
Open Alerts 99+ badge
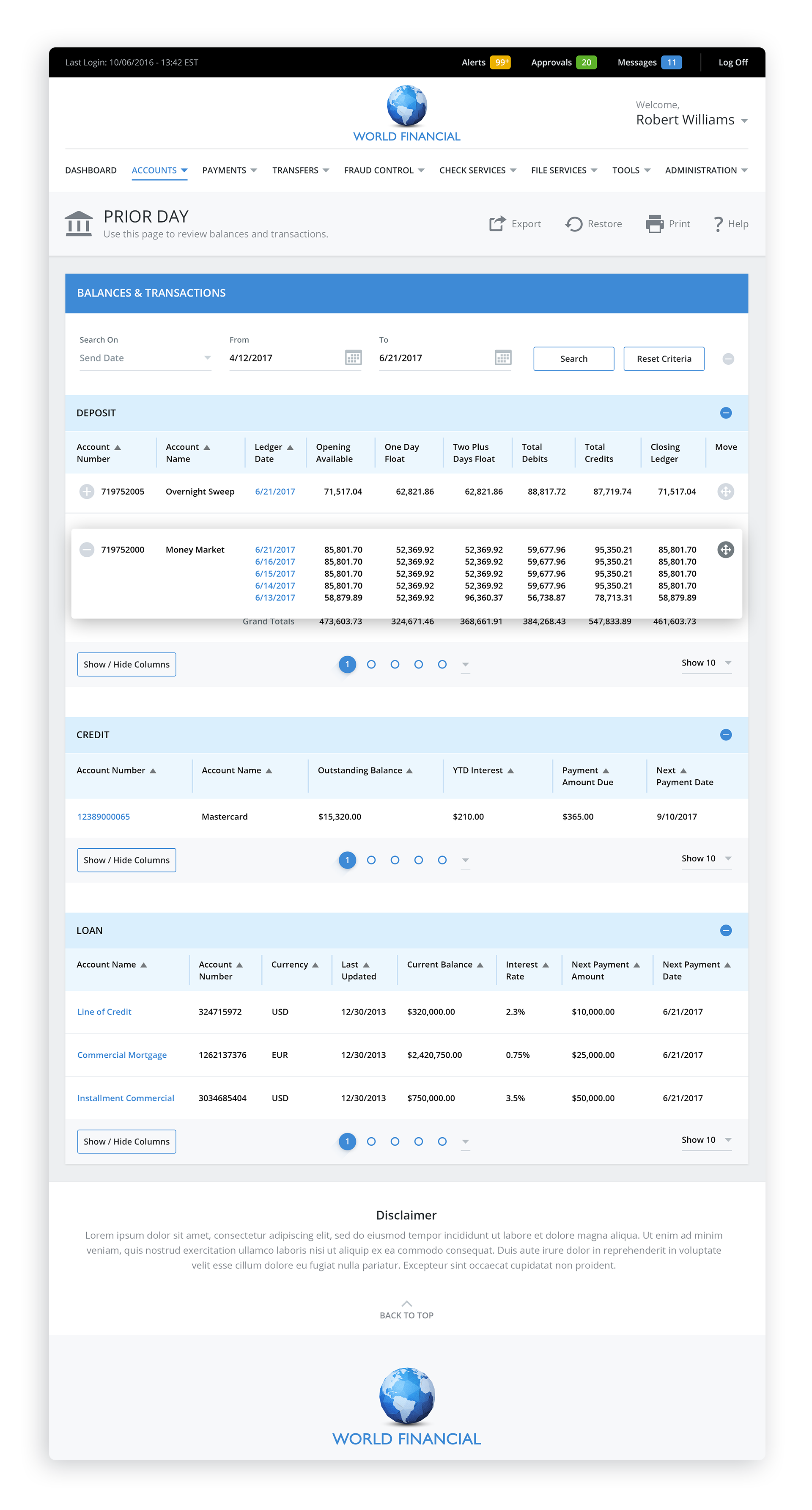(x=500, y=62)
